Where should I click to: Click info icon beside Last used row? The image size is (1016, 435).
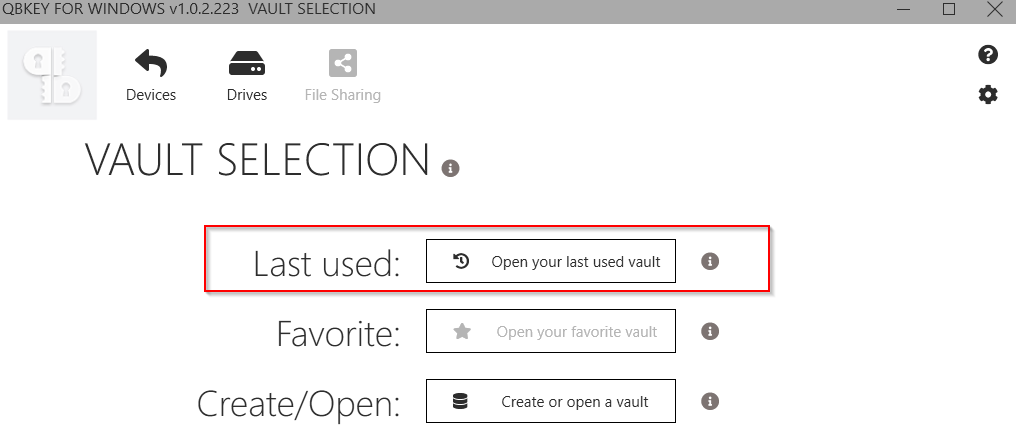coord(710,261)
